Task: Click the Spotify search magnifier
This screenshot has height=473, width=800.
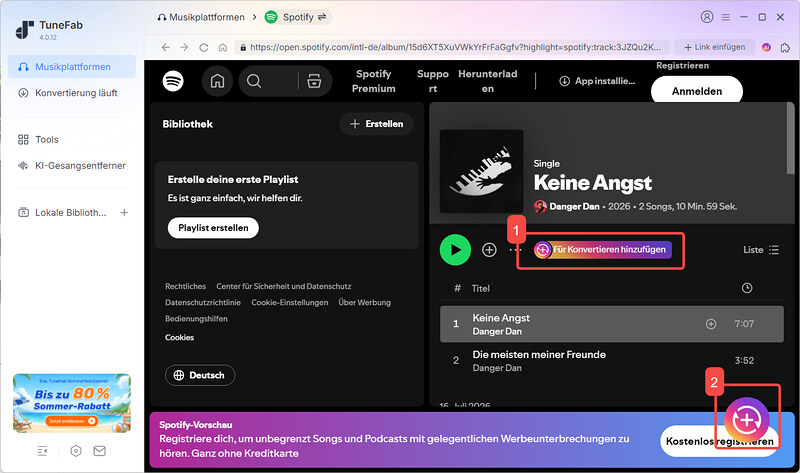Action: 254,81
